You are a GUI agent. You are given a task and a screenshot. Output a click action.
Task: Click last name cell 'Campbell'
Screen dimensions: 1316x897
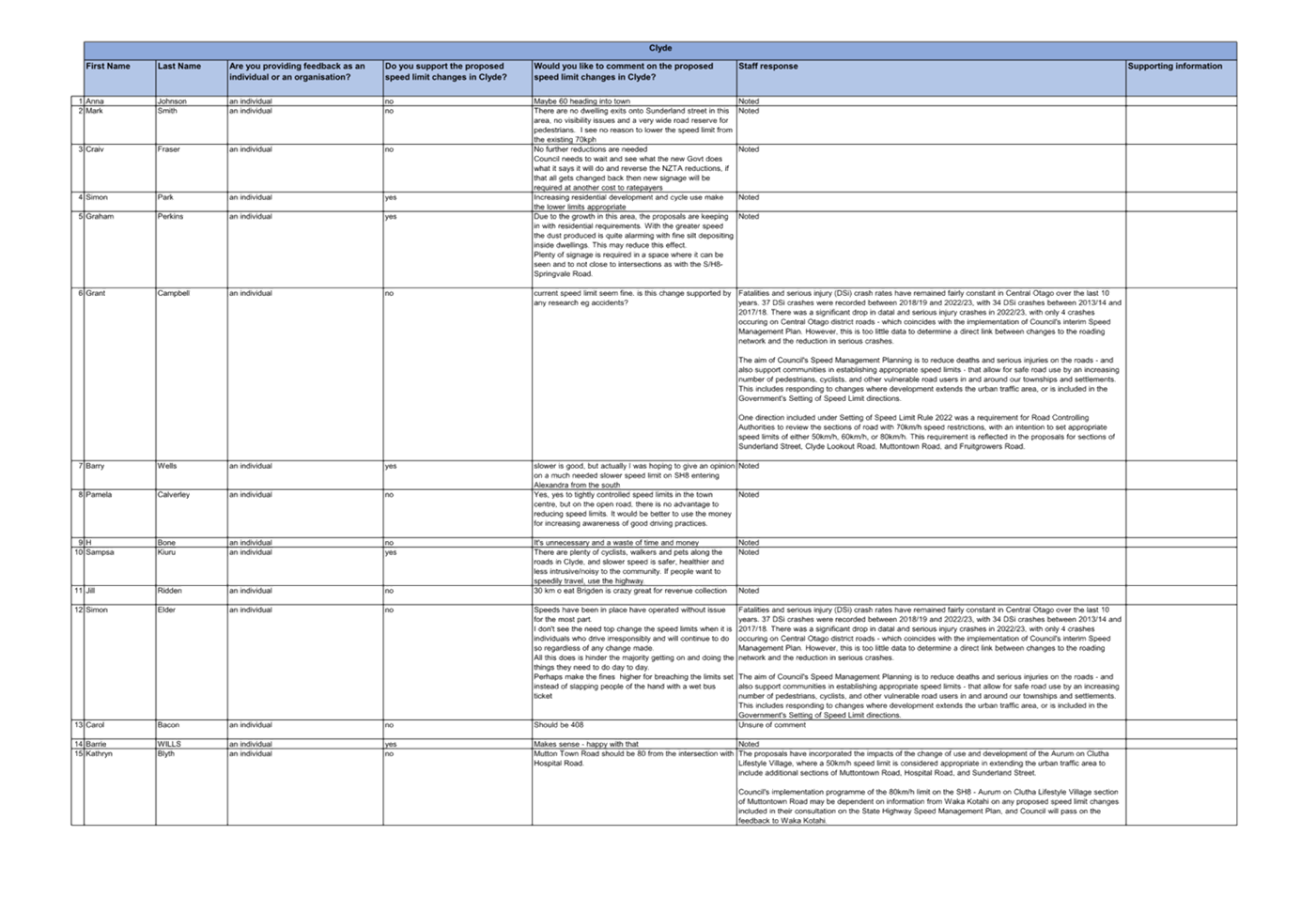[174, 293]
